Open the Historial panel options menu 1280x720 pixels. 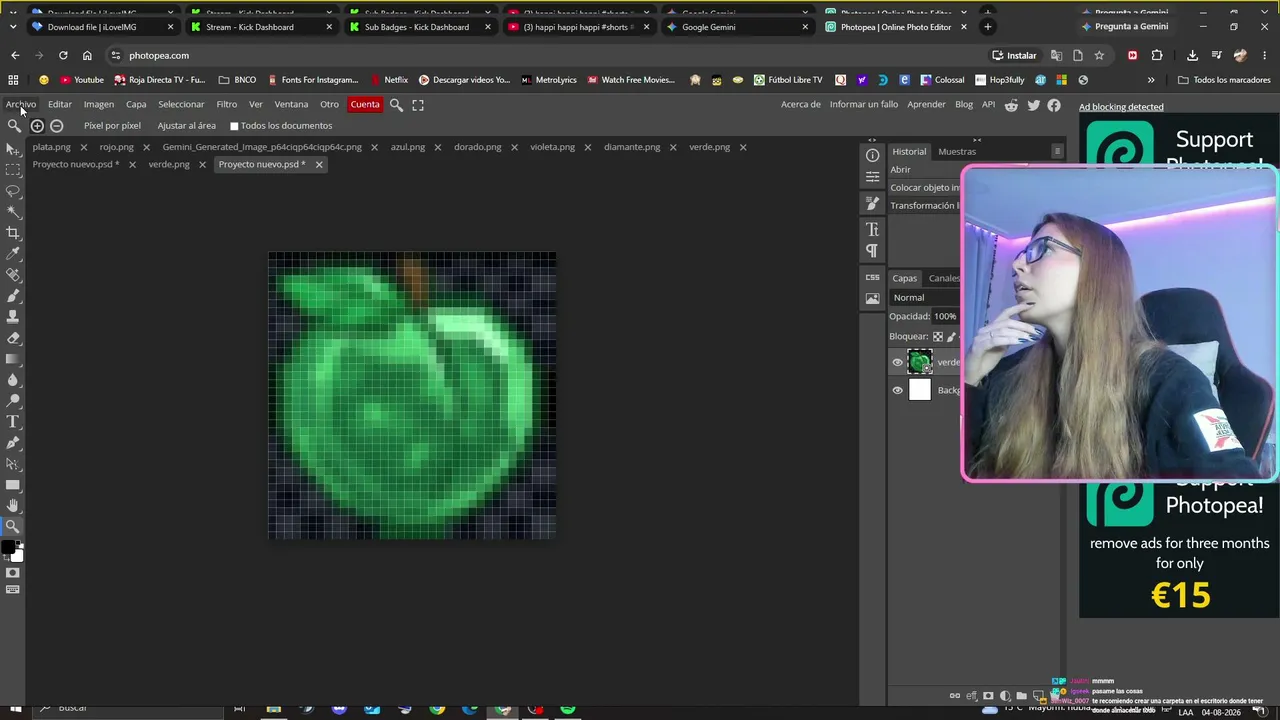pyautogui.click(x=1057, y=151)
